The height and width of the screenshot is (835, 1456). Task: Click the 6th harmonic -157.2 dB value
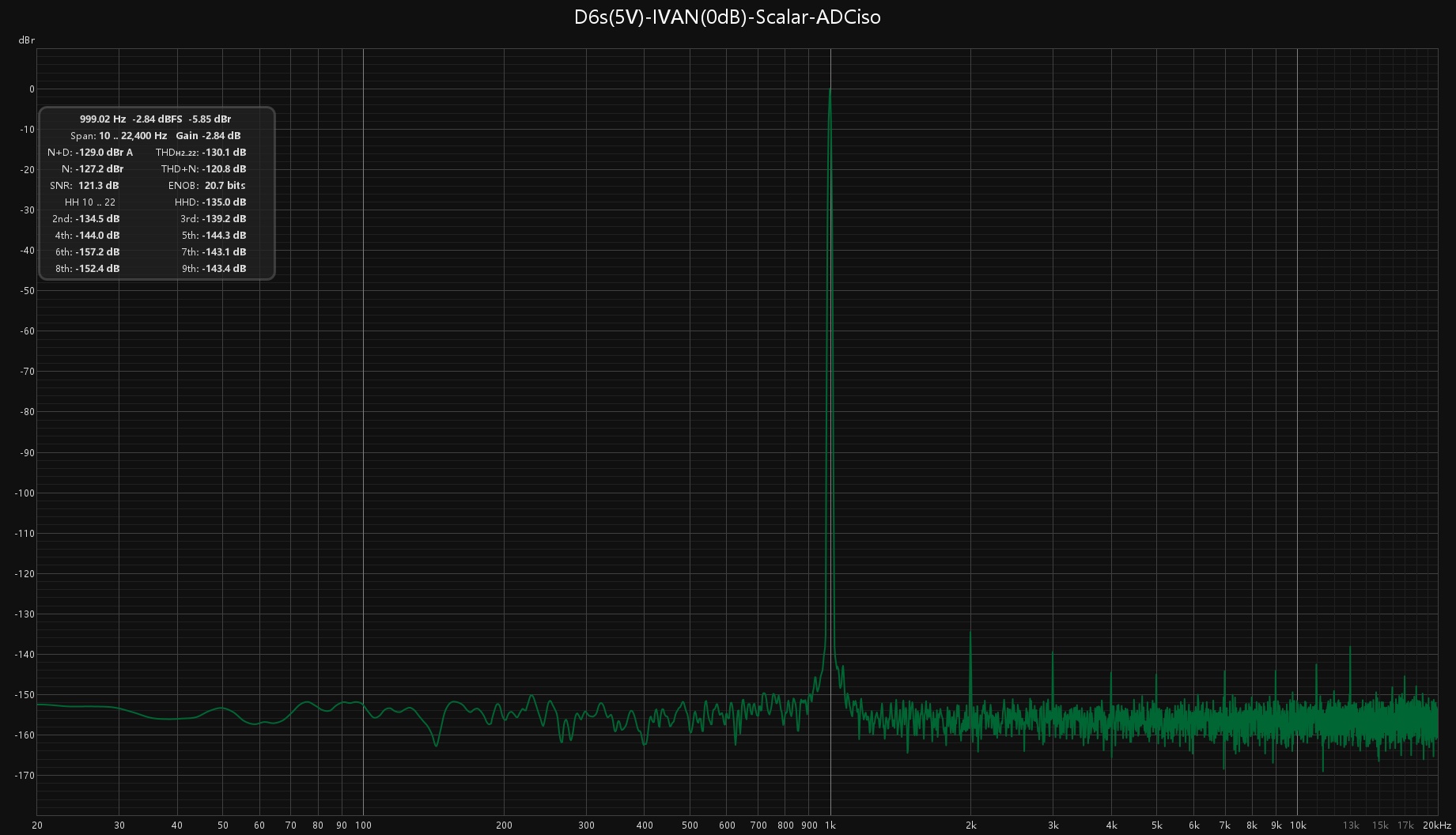[98, 251]
